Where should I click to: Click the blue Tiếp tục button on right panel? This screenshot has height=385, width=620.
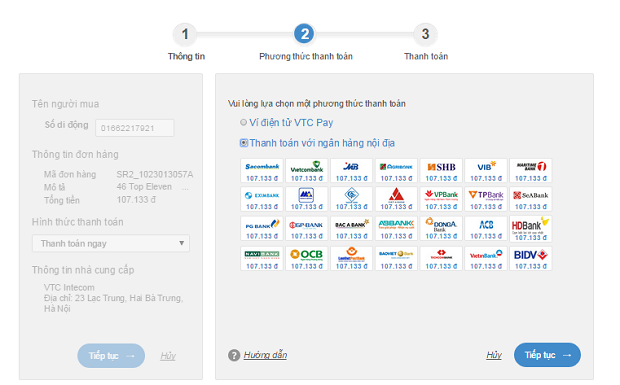tap(547, 355)
